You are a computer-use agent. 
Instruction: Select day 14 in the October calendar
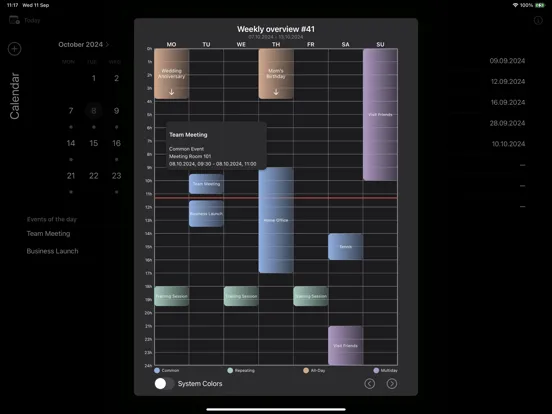[x=71, y=143]
